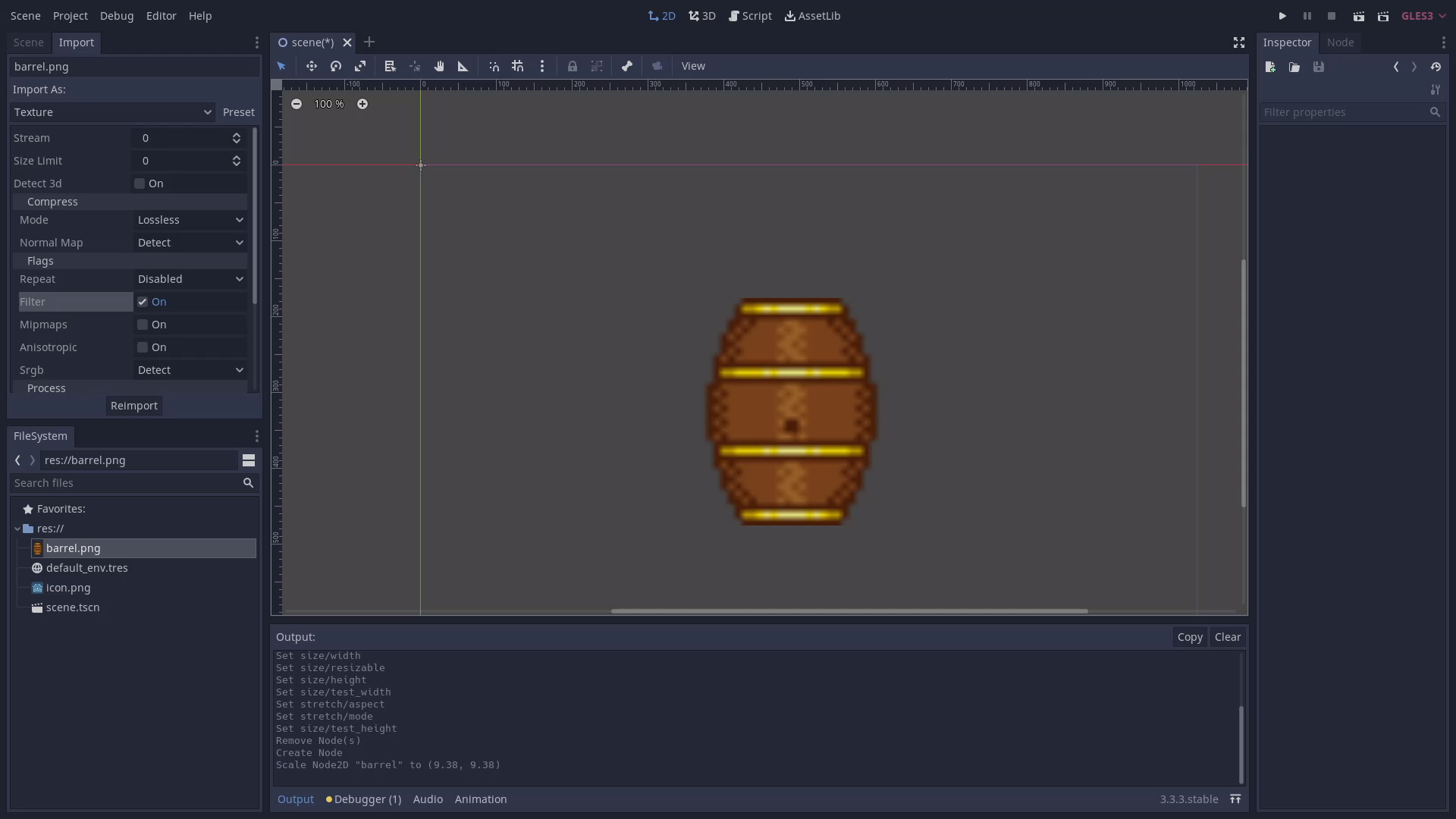Click the Reimport button
1456x819 pixels.
pos(133,405)
